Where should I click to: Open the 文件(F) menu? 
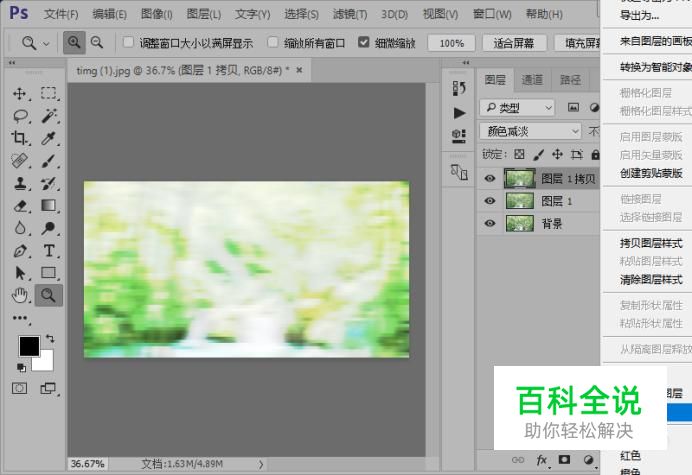pos(61,15)
